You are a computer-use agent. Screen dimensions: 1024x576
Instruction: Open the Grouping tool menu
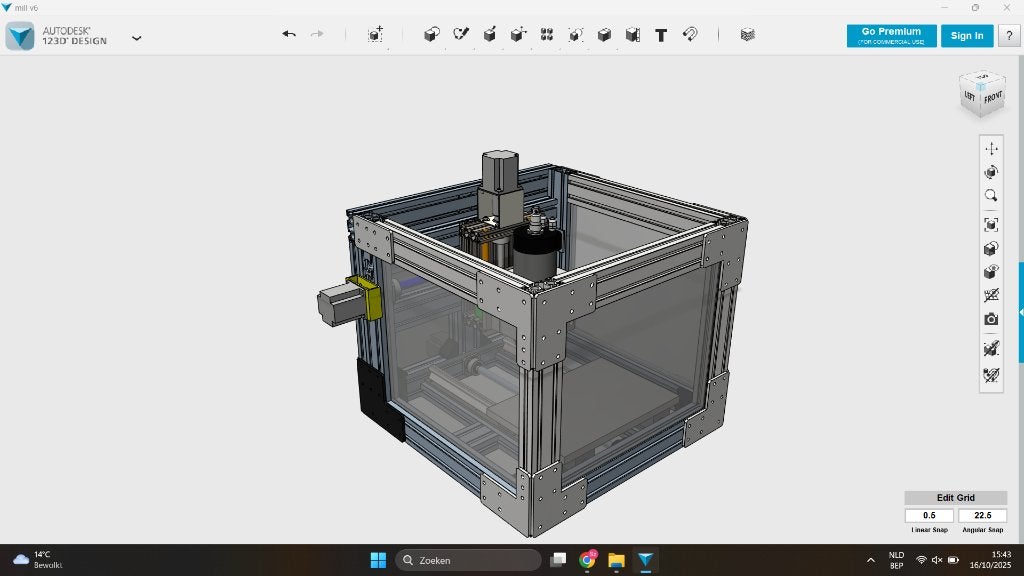pos(575,35)
